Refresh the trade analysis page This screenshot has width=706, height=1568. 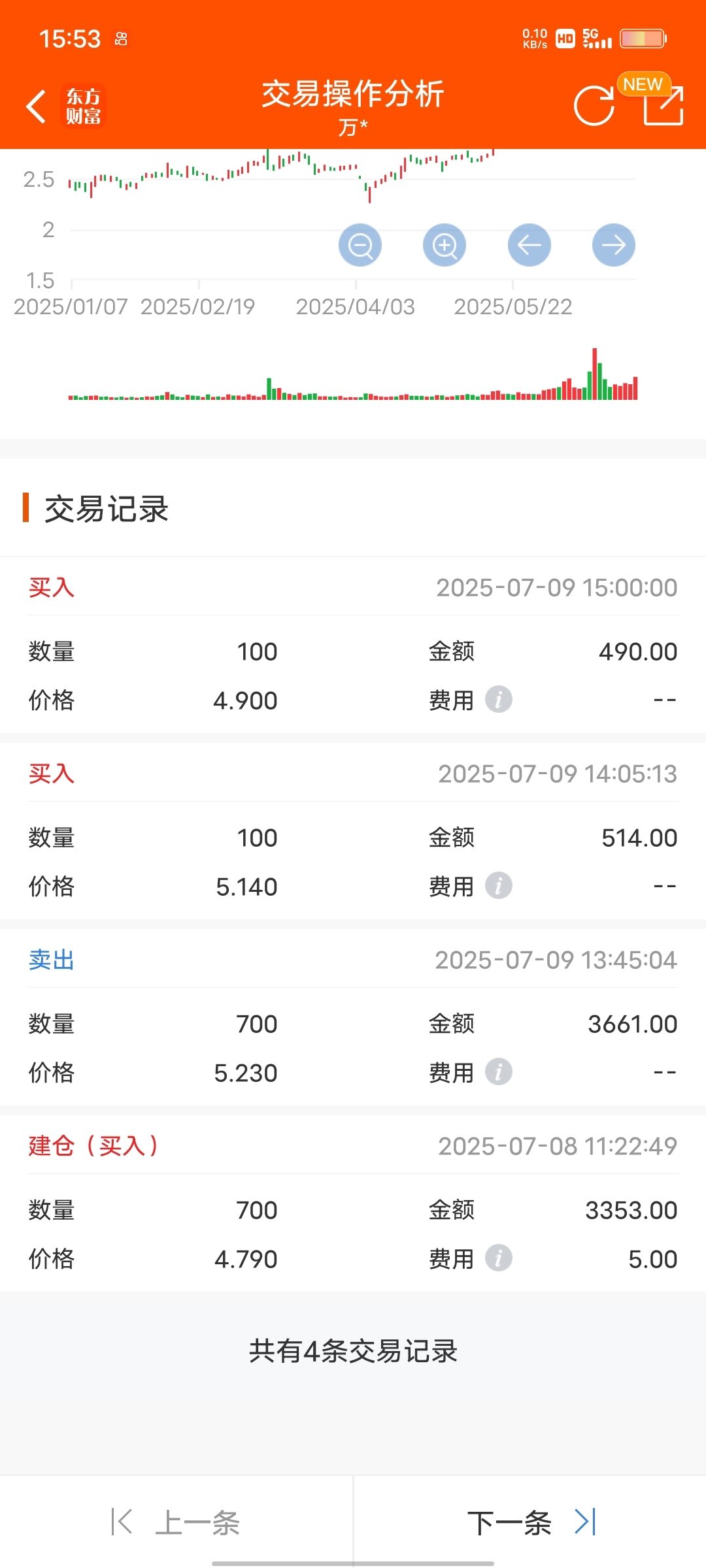[x=594, y=106]
